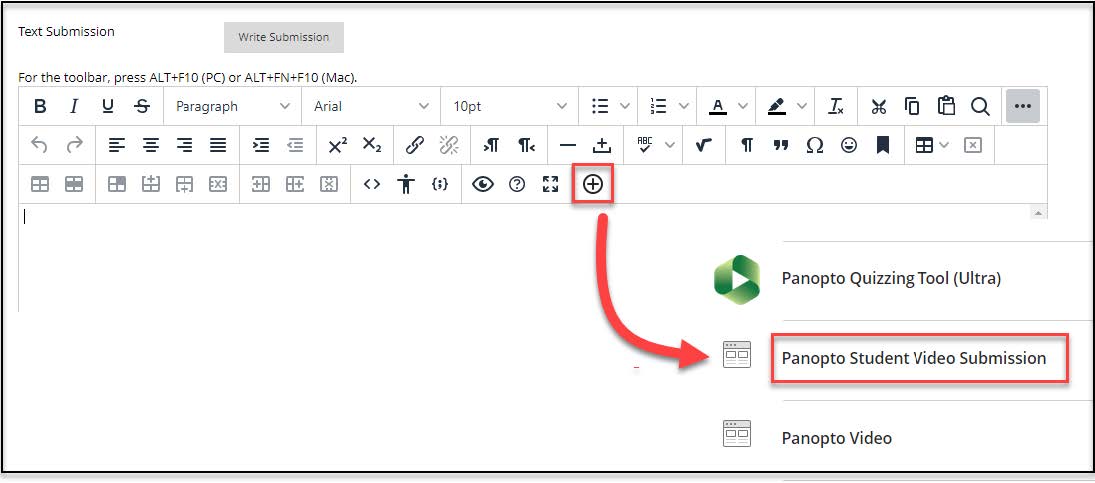
Task: Set right-to-left text direction
Action: [x=525, y=145]
